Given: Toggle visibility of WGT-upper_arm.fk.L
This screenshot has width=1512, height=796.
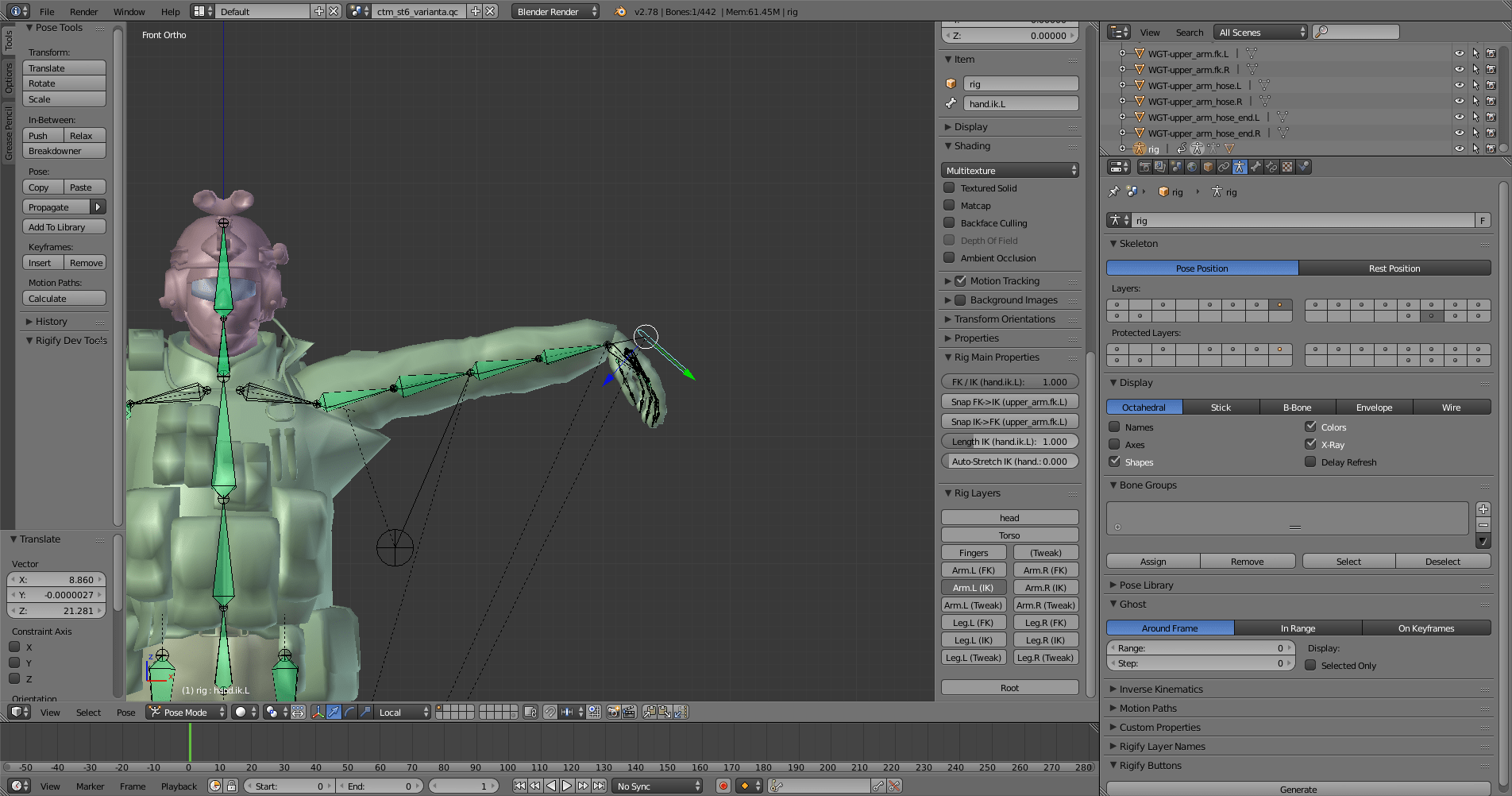Looking at the screenshot, I should [1460, 53].
